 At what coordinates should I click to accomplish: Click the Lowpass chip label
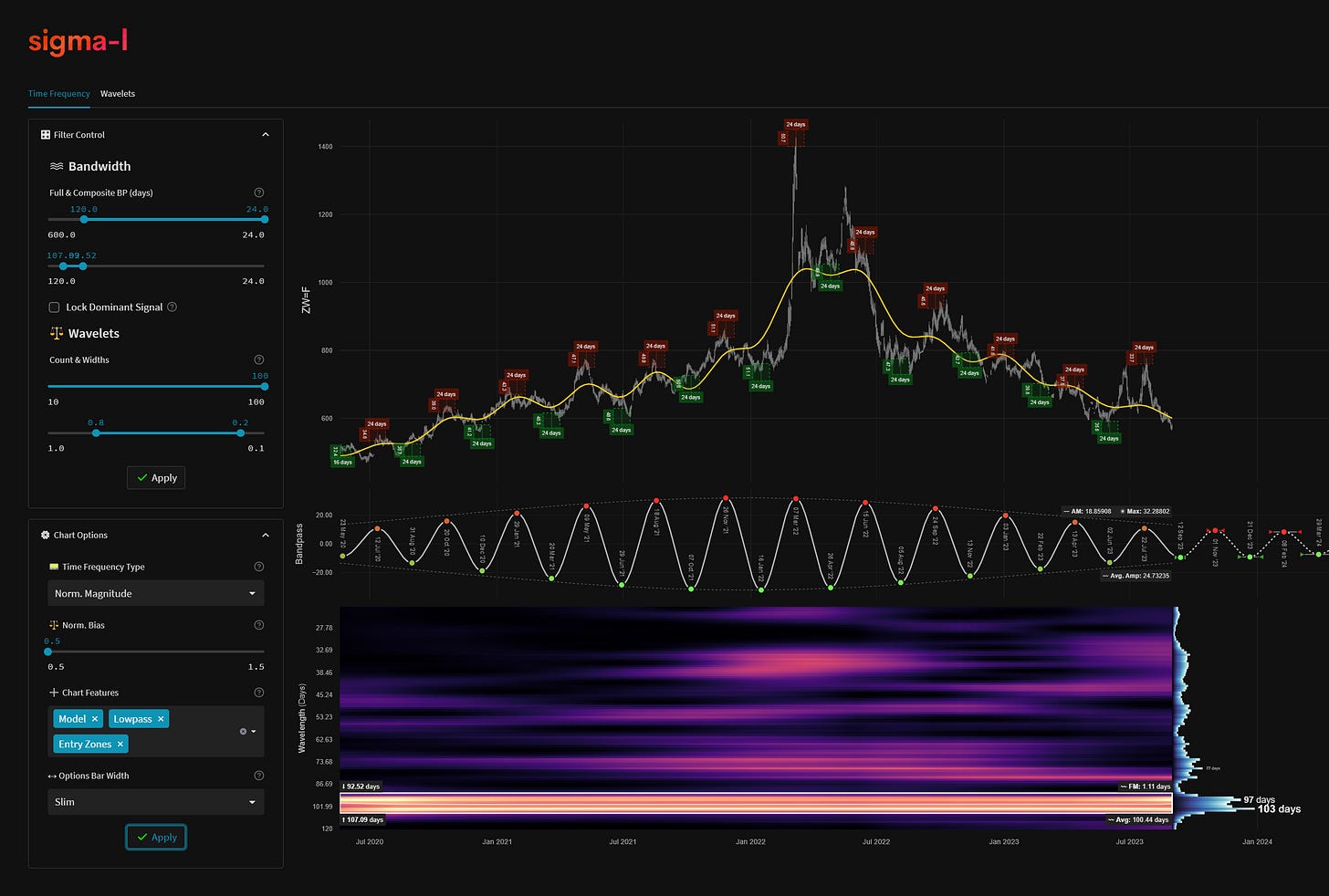132,719
